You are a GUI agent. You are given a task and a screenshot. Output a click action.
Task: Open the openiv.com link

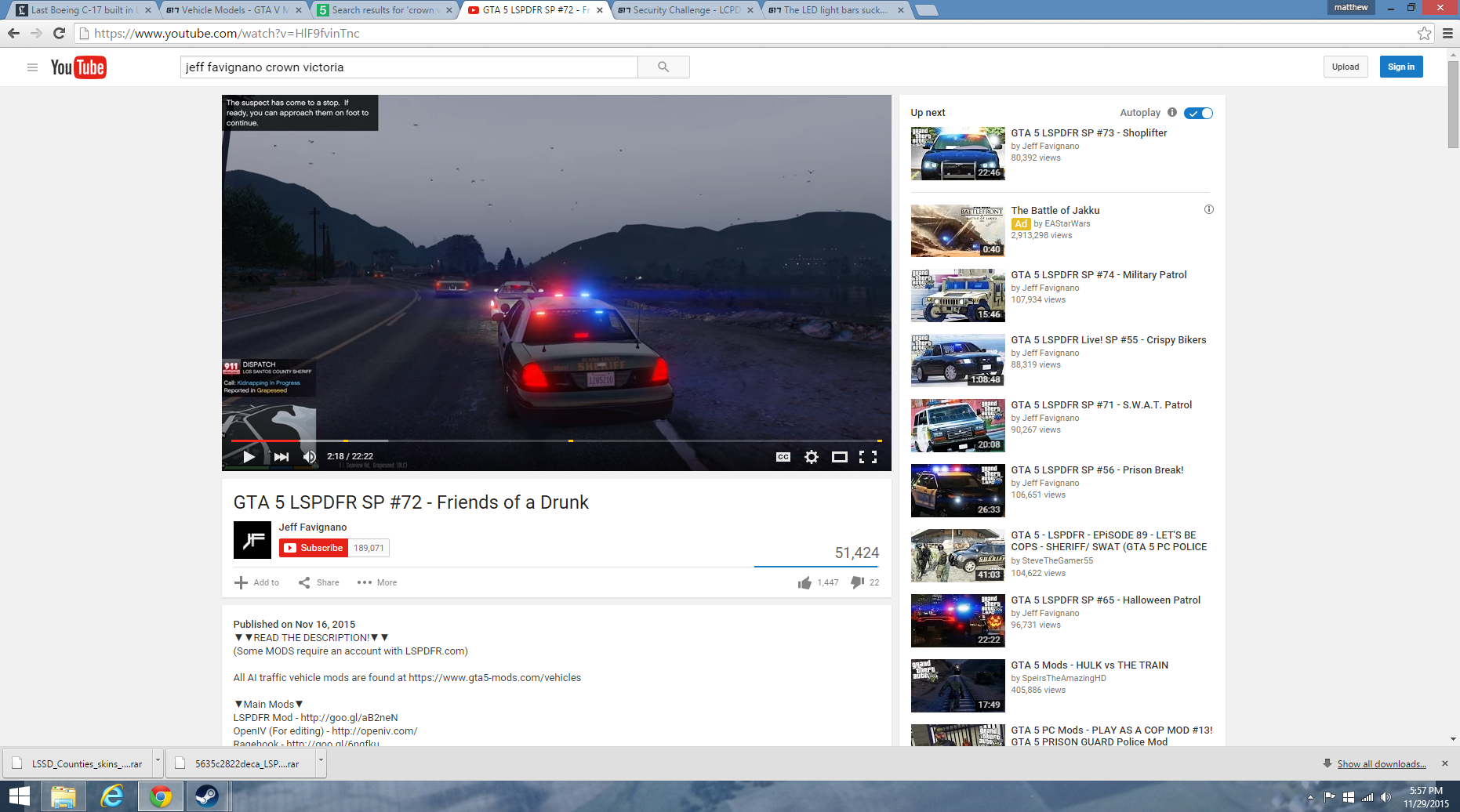pyautogui.click(x=374, y=731)
